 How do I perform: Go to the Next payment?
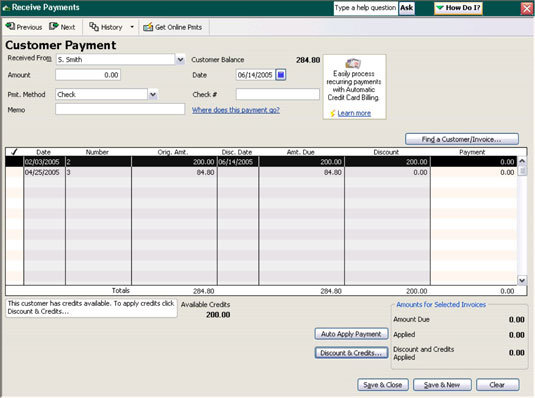[62, 27]
